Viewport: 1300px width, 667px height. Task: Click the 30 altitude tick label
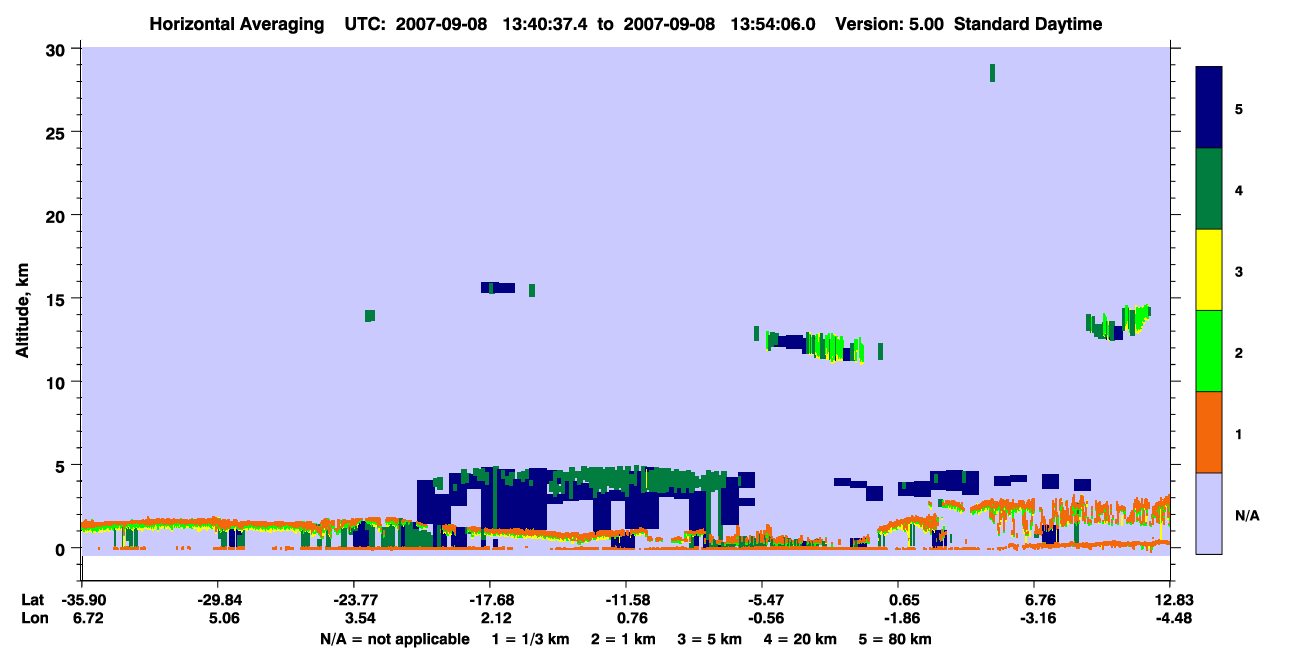(57, 49)
